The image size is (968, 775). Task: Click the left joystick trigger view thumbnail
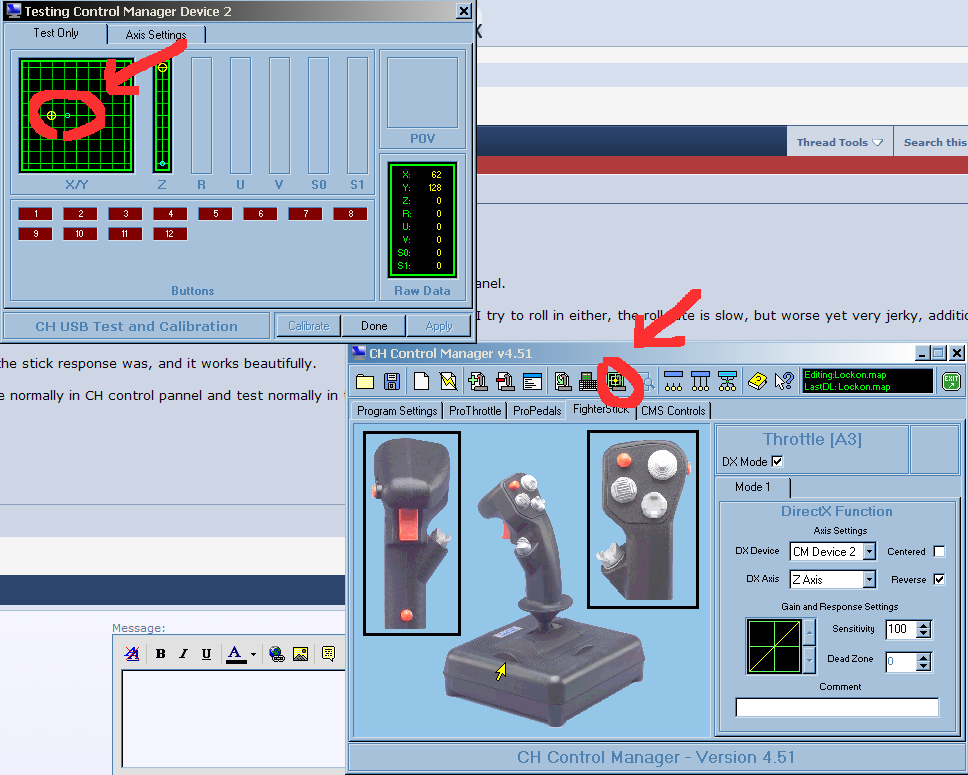click(412, 534)
